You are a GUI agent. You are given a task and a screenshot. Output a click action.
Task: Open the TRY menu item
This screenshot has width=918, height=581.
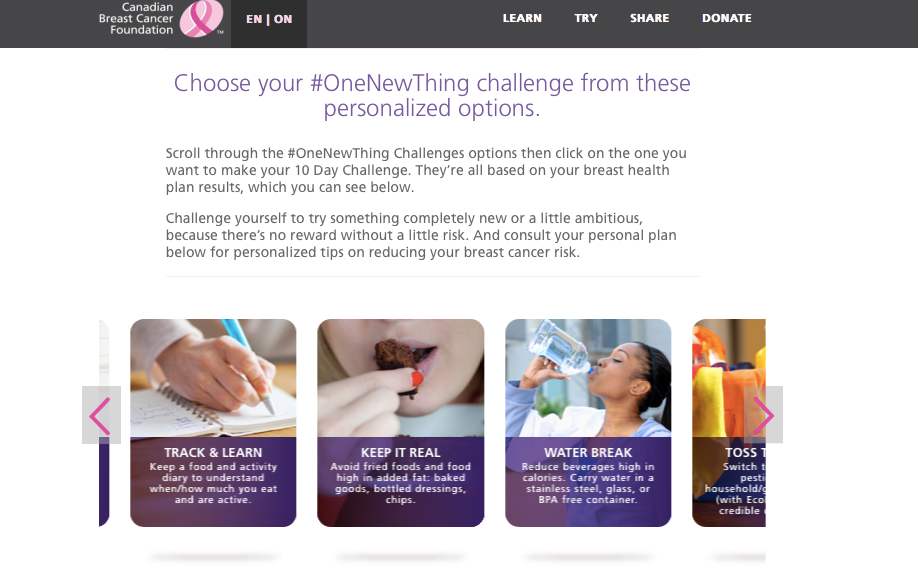[x=585, y=19]
